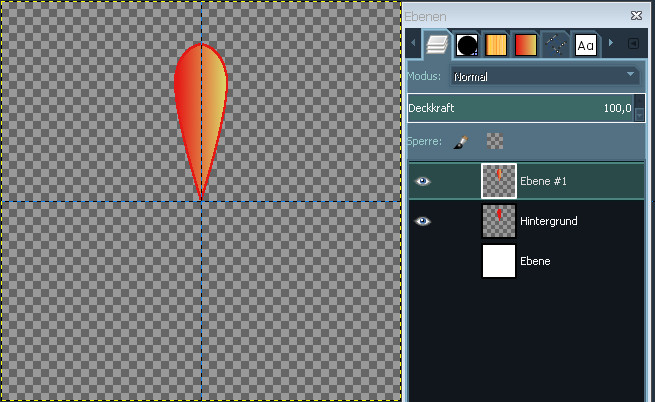The width and height of the screenshot is (655, 402).
Task: Open the Modus blend mode dropdown
Action: tap(544, 75)
